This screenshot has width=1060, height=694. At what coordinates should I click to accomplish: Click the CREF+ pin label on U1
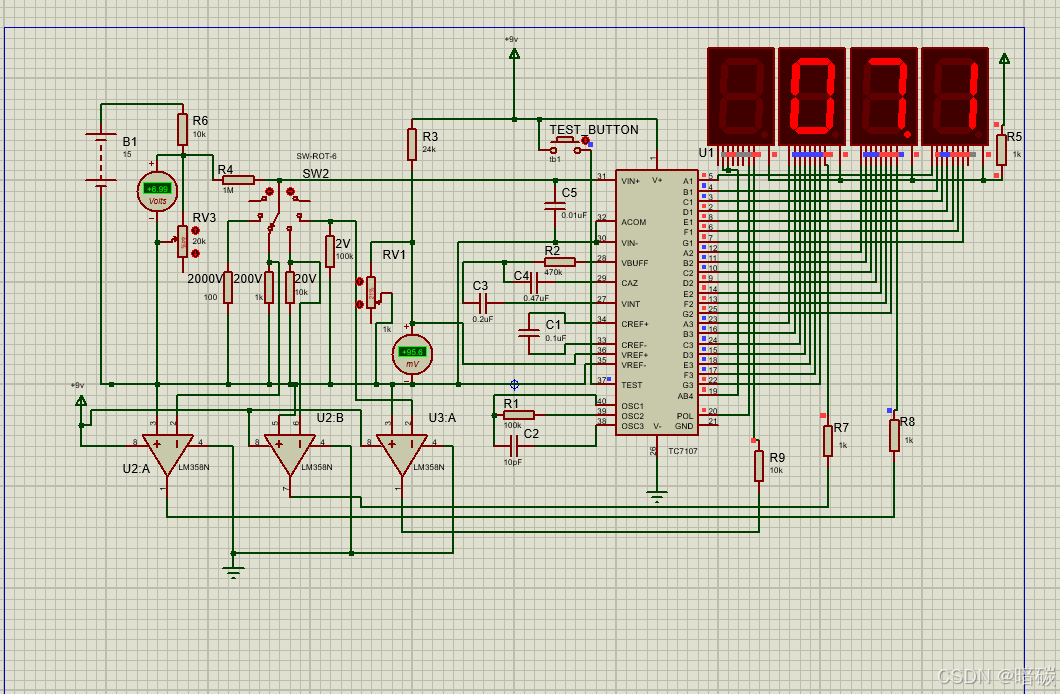635,324
